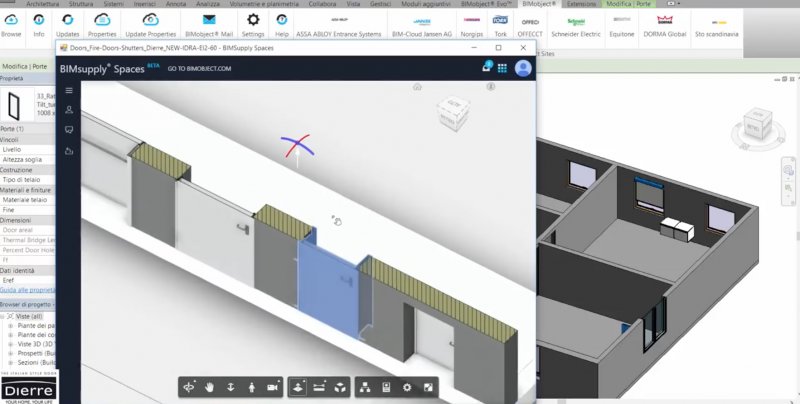
Task: Open BIMobject Help in ribbon
Action: [282, 24]
